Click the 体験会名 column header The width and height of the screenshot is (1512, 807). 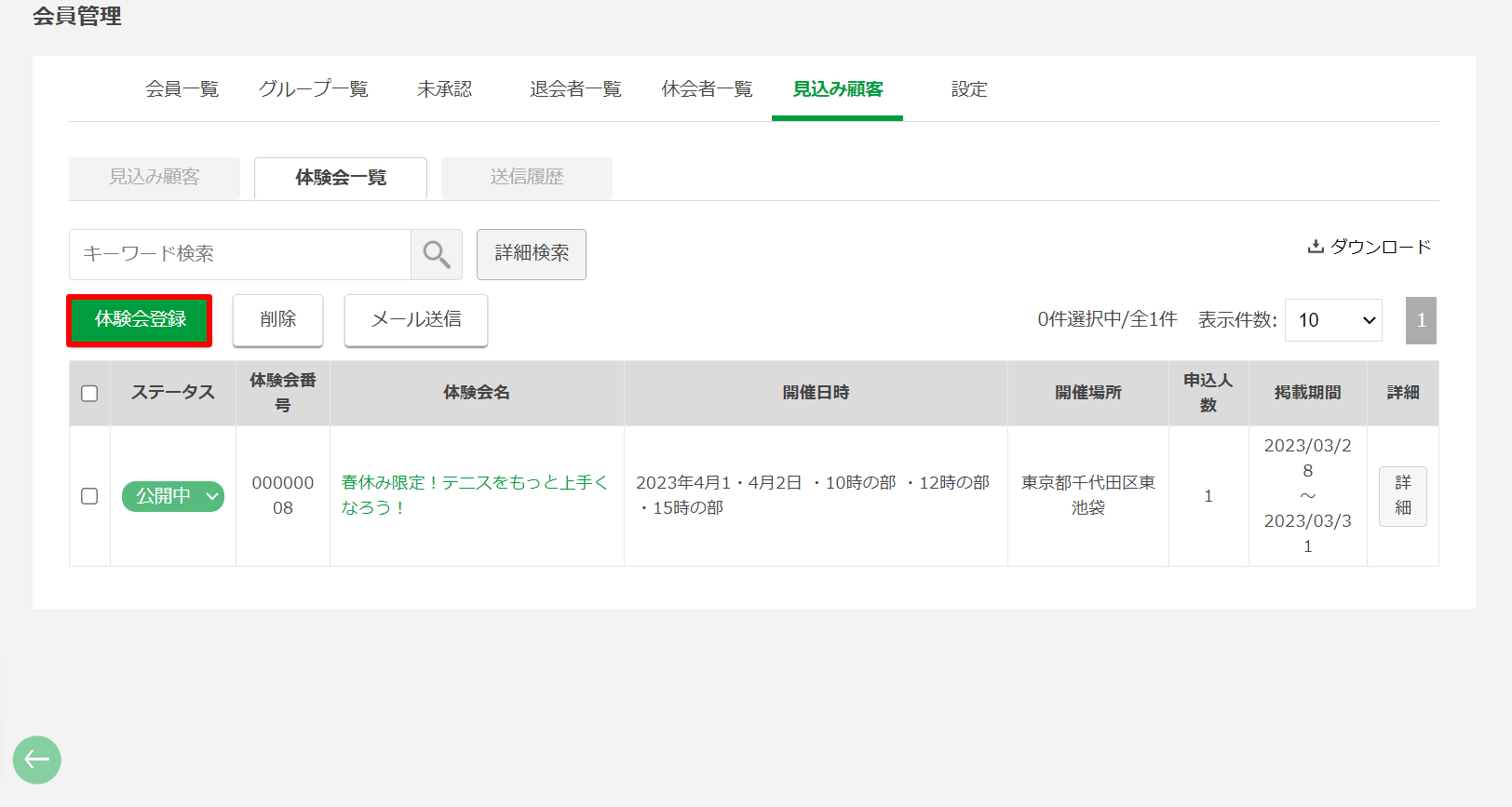click(x=477, y=393)
